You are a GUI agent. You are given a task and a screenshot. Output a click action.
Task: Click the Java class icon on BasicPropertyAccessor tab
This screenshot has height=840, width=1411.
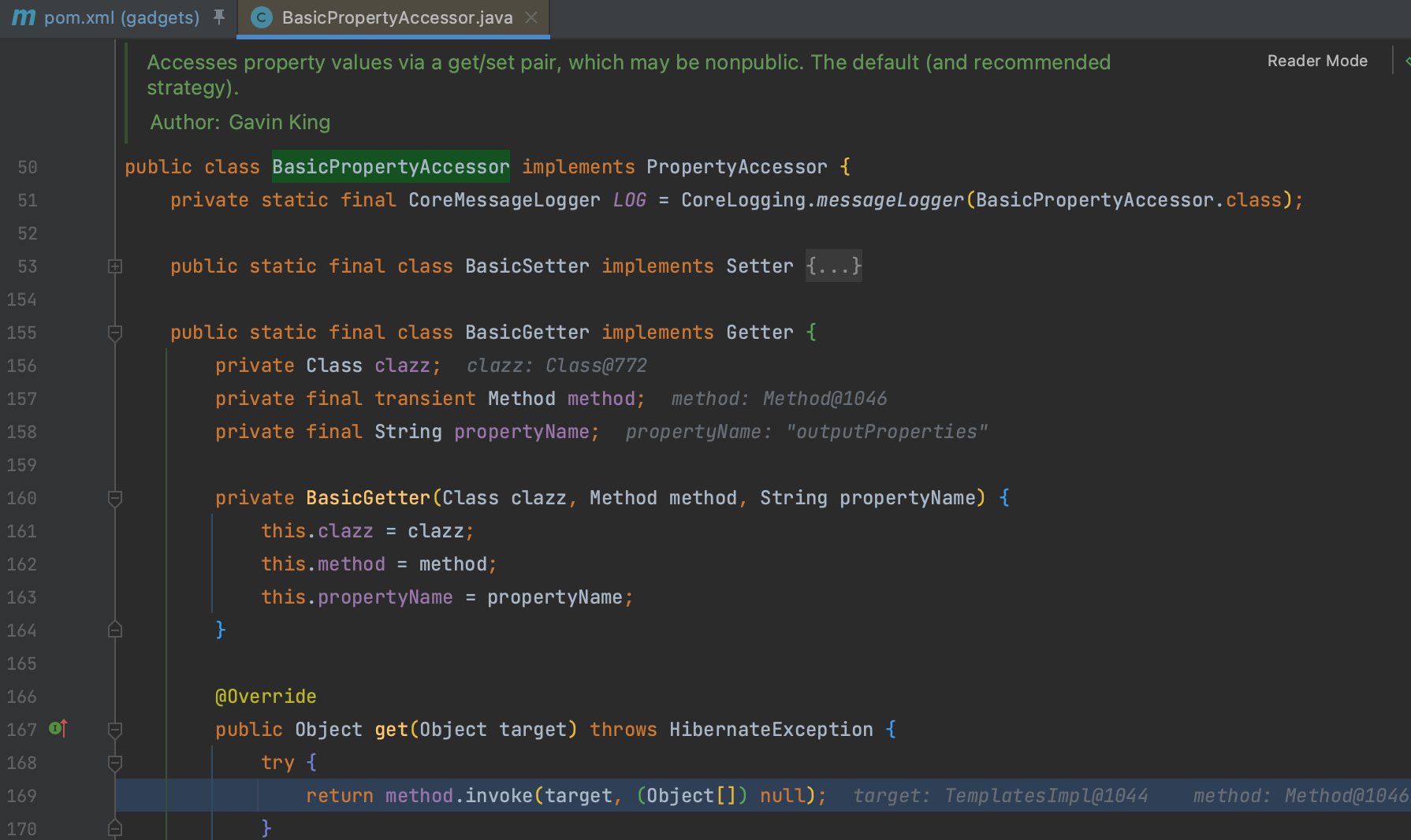[x=261, y=17]
